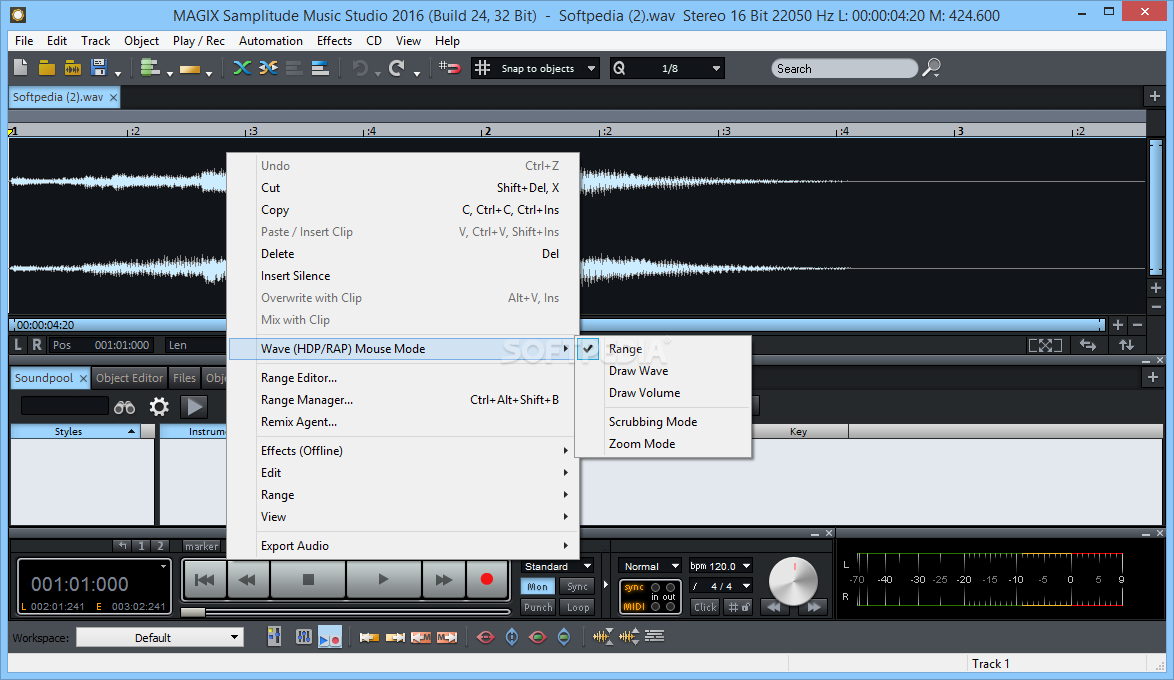Click the vertical up-down arrows icon

[1126, 345]
